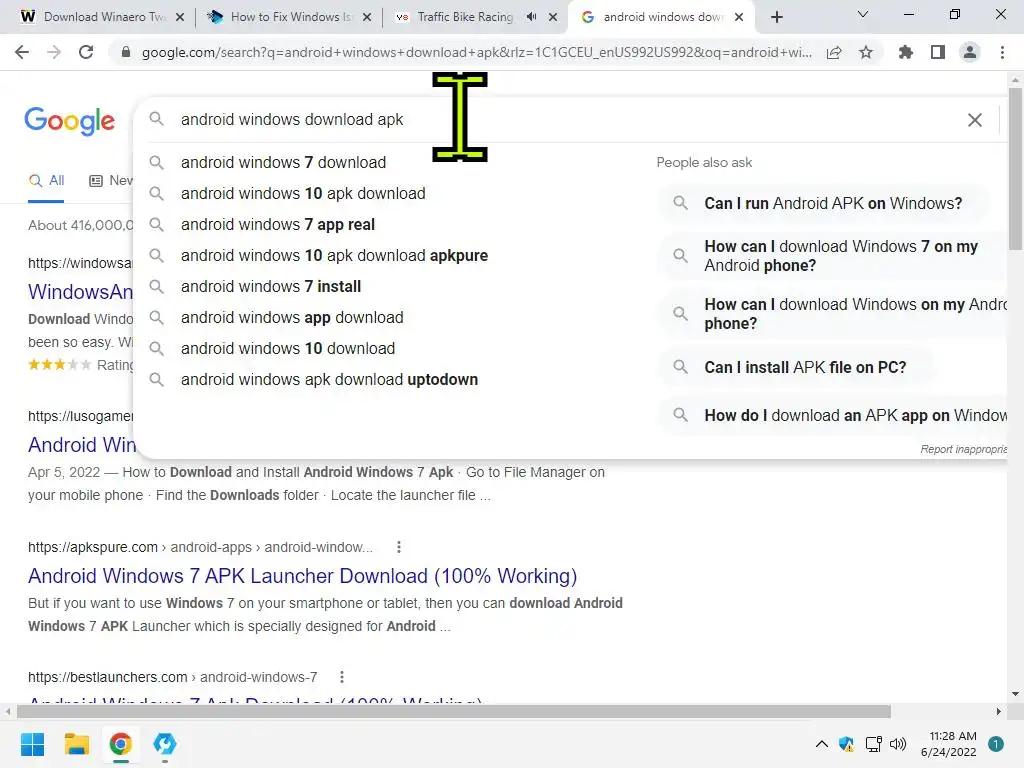
Task: Click the vertical scrollbar thumb
Action: pos(1015,168)
